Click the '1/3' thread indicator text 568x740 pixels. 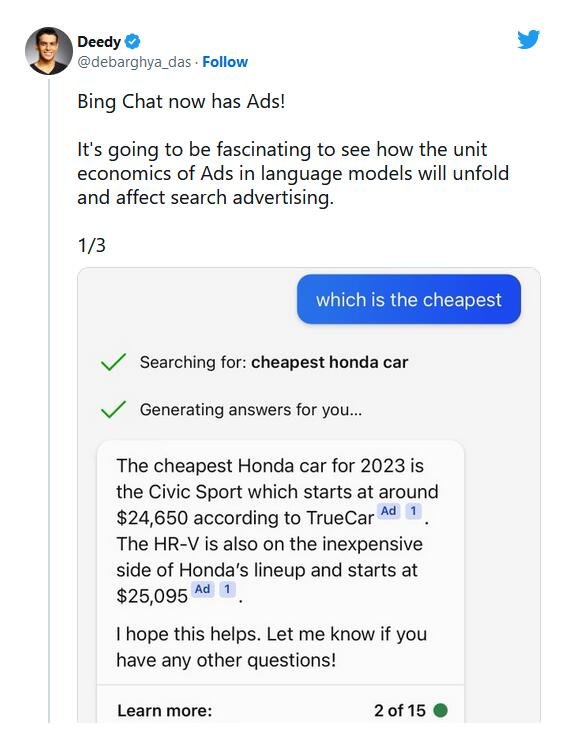(x=92, y=245)
